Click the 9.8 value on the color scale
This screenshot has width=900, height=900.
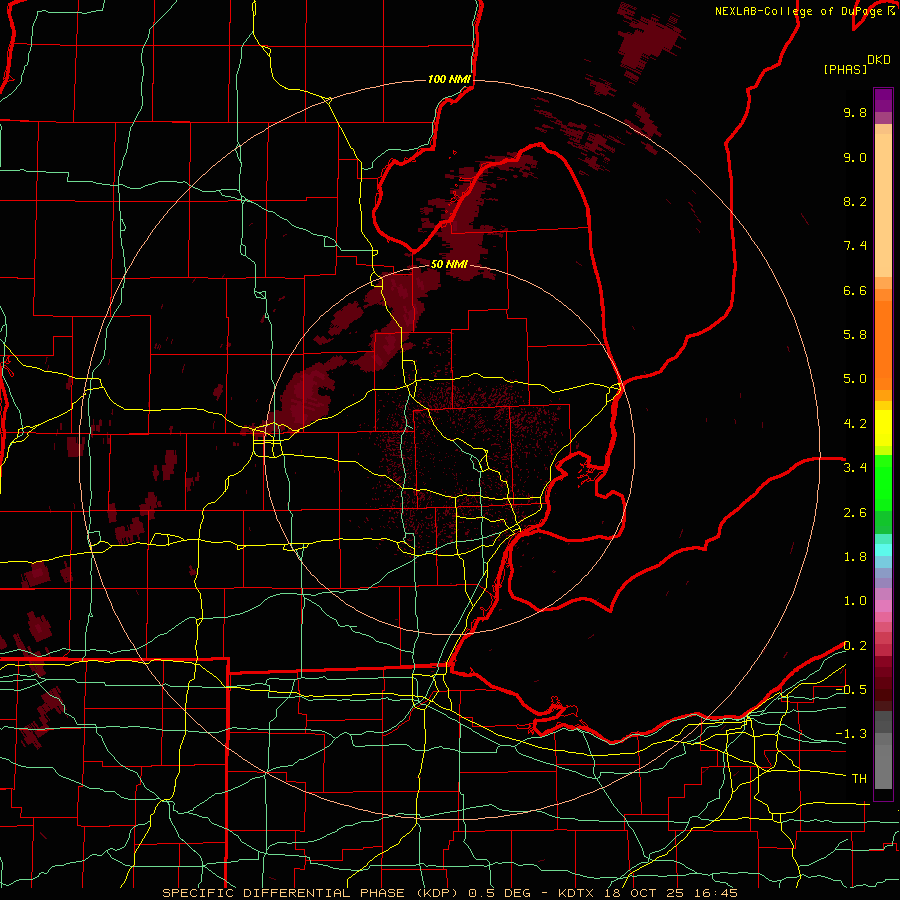tap(855, 112)
